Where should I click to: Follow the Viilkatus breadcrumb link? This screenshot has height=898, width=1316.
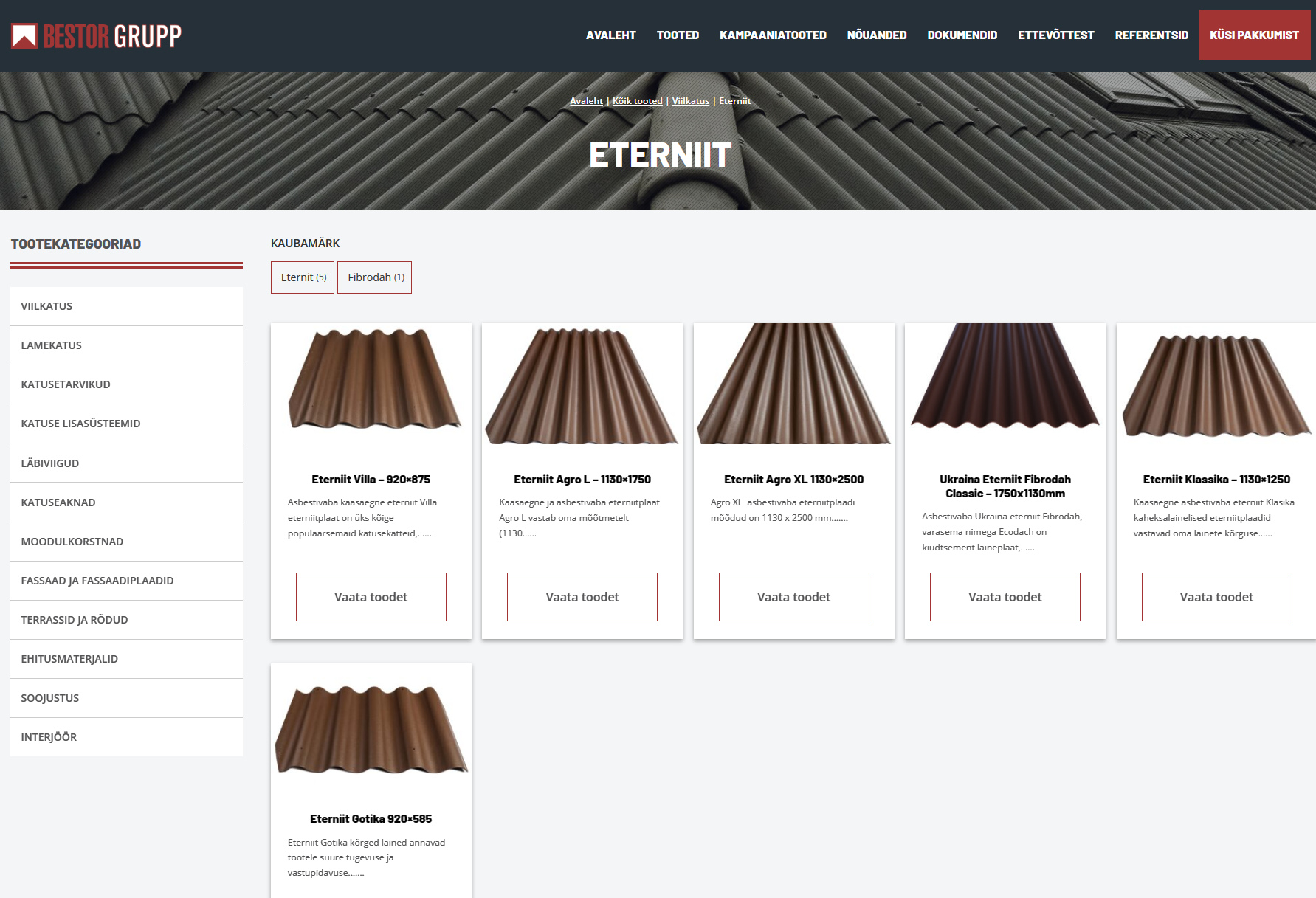click(x=690, y=101)
